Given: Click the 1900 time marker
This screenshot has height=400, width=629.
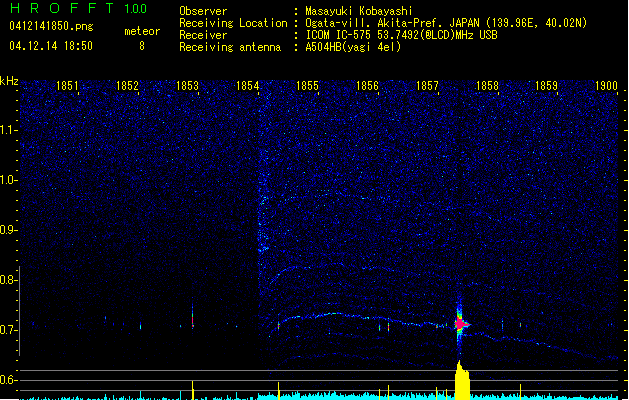Looking at the screenshot, I should coord(606,86).
